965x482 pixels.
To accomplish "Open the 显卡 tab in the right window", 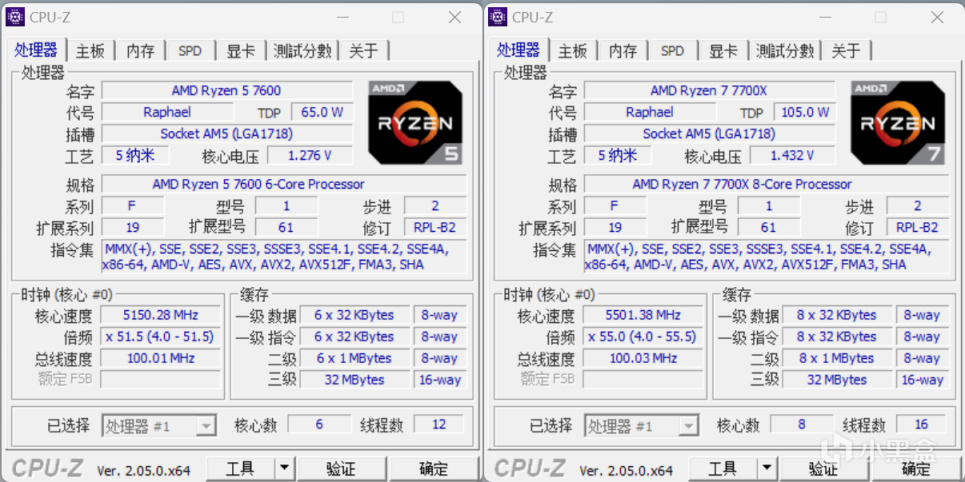I will (723, 51).
